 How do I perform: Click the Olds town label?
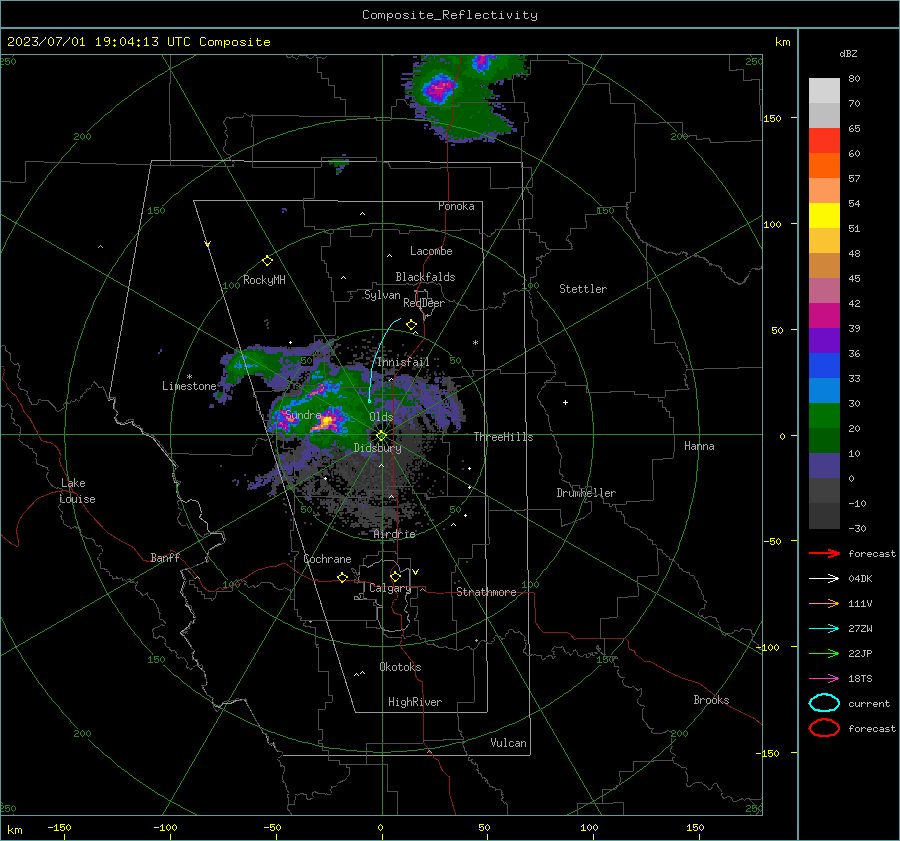(381, 417)
